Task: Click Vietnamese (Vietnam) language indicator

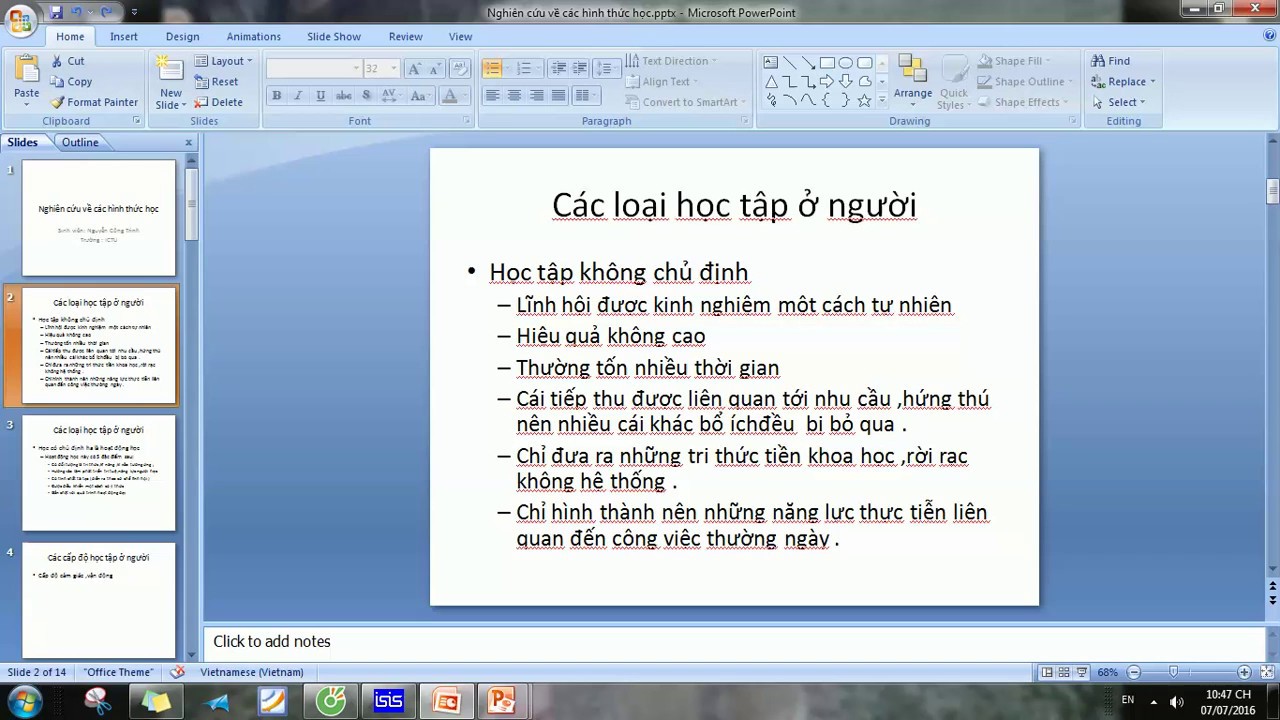Action: coord(251,672)
